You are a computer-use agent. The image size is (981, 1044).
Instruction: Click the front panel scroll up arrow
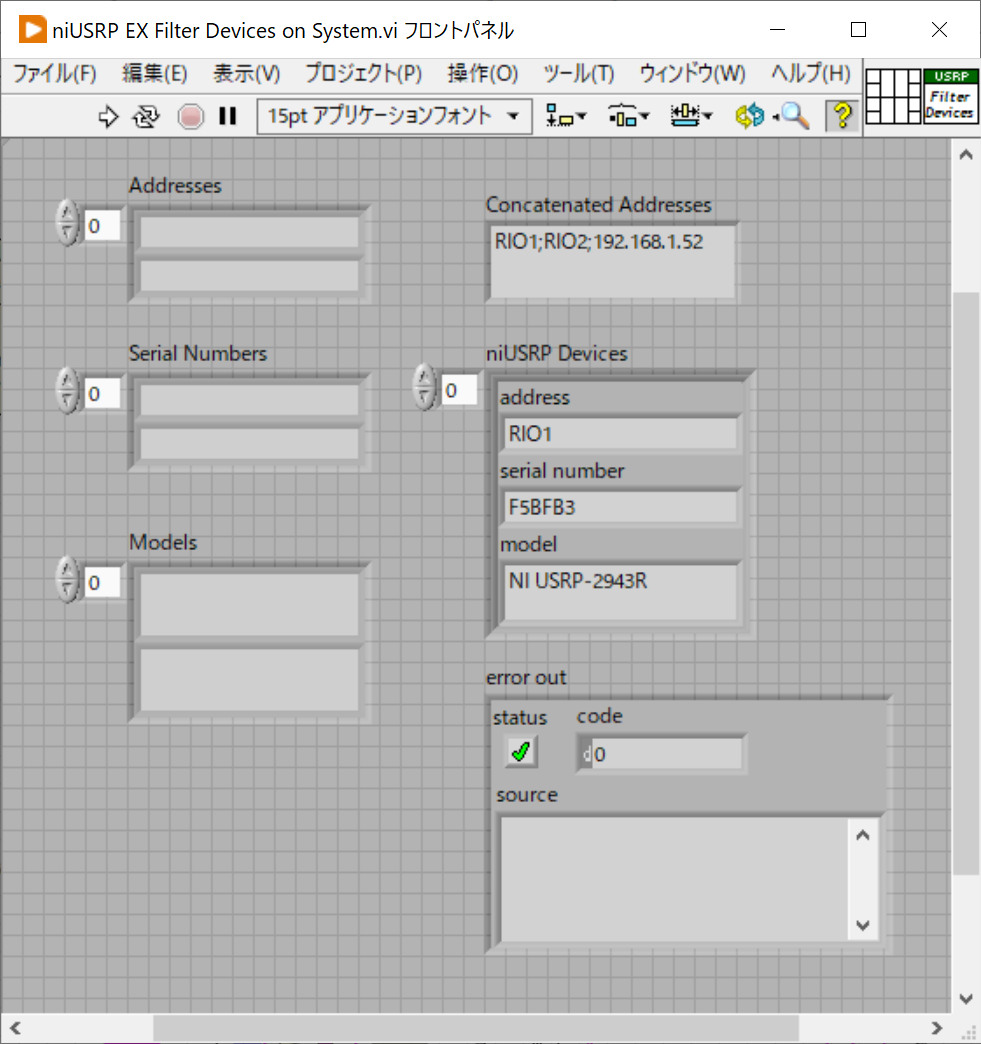(x=966, y=155)
